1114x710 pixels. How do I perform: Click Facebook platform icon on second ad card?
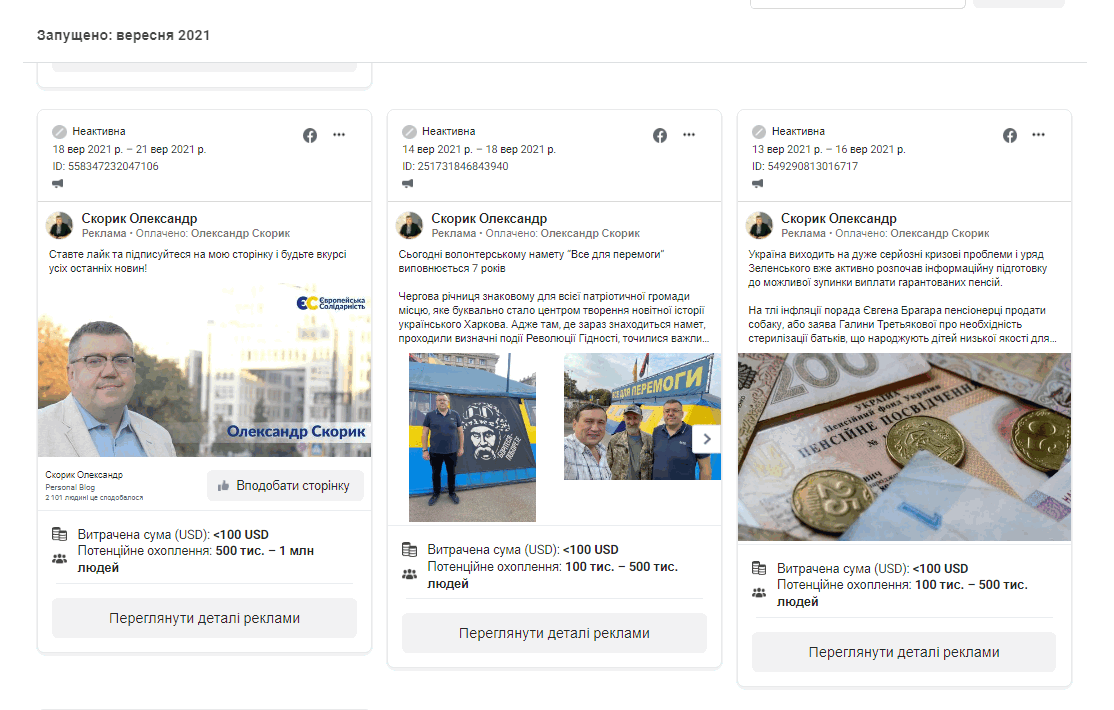click(660, 135)
